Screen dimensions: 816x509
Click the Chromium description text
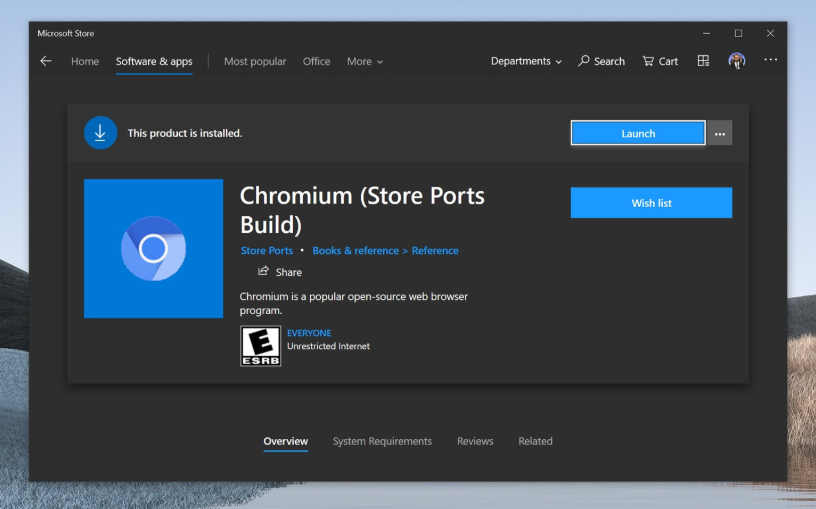tap(354, 303)
